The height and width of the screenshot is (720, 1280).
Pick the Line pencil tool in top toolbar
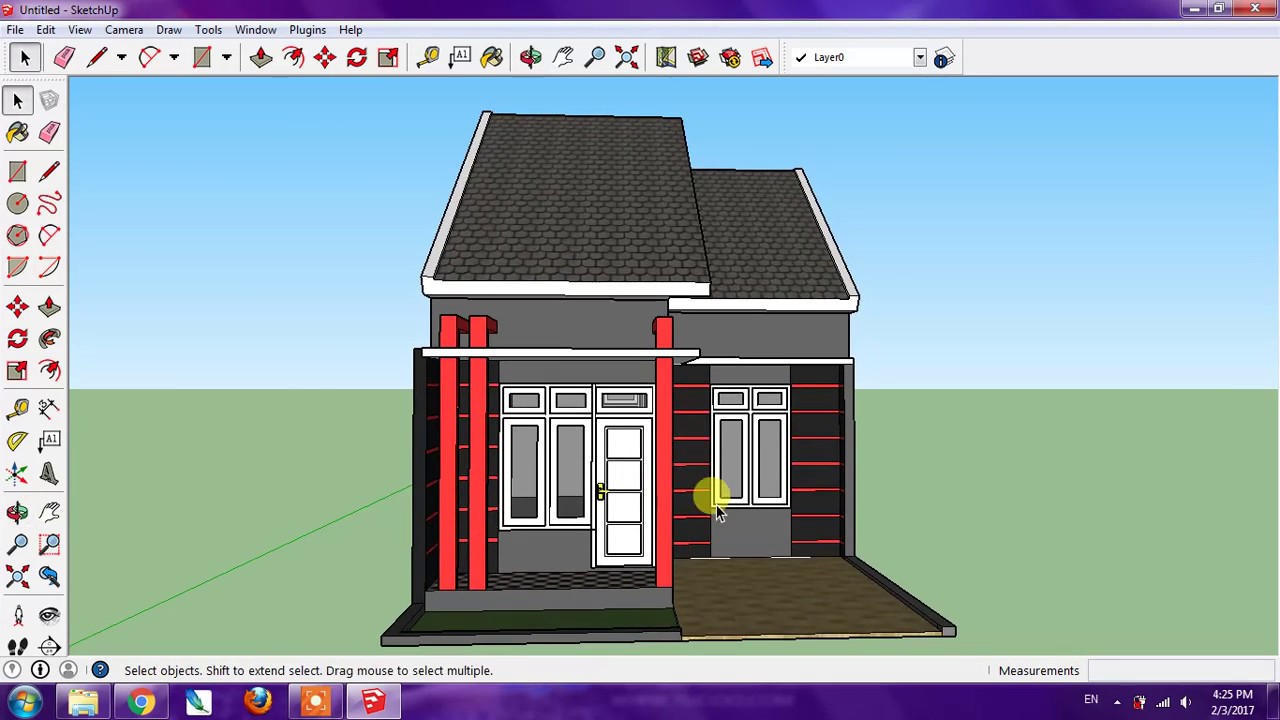97,57
